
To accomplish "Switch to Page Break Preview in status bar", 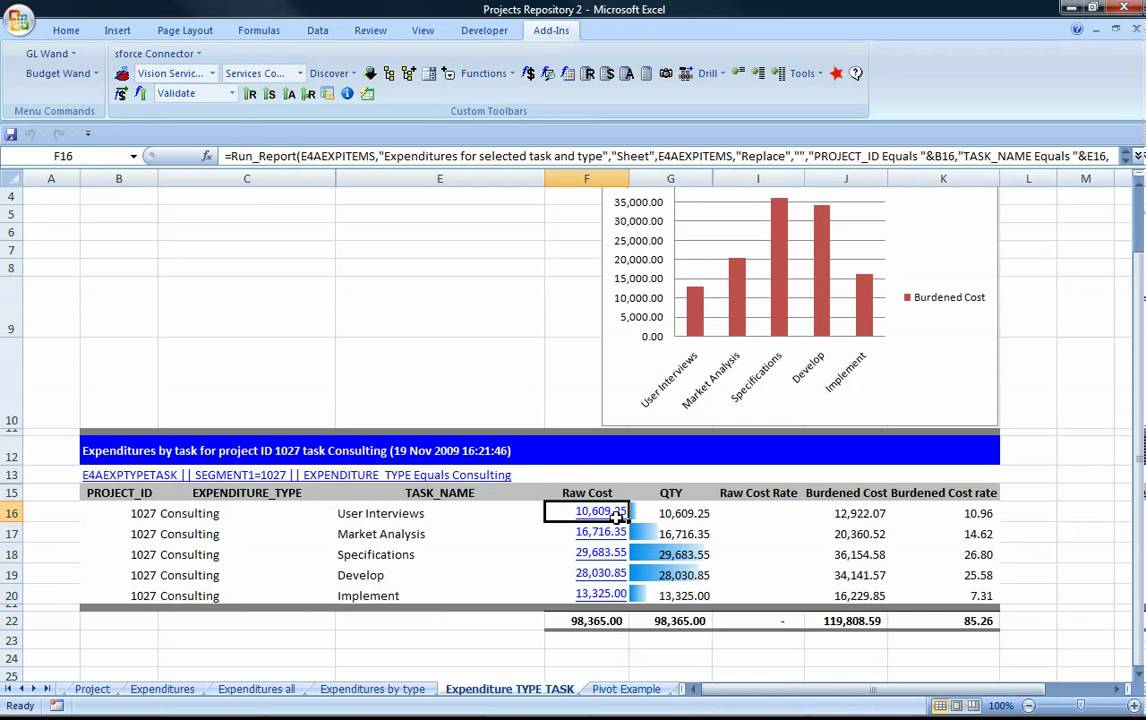I will [x=974, y=705].
